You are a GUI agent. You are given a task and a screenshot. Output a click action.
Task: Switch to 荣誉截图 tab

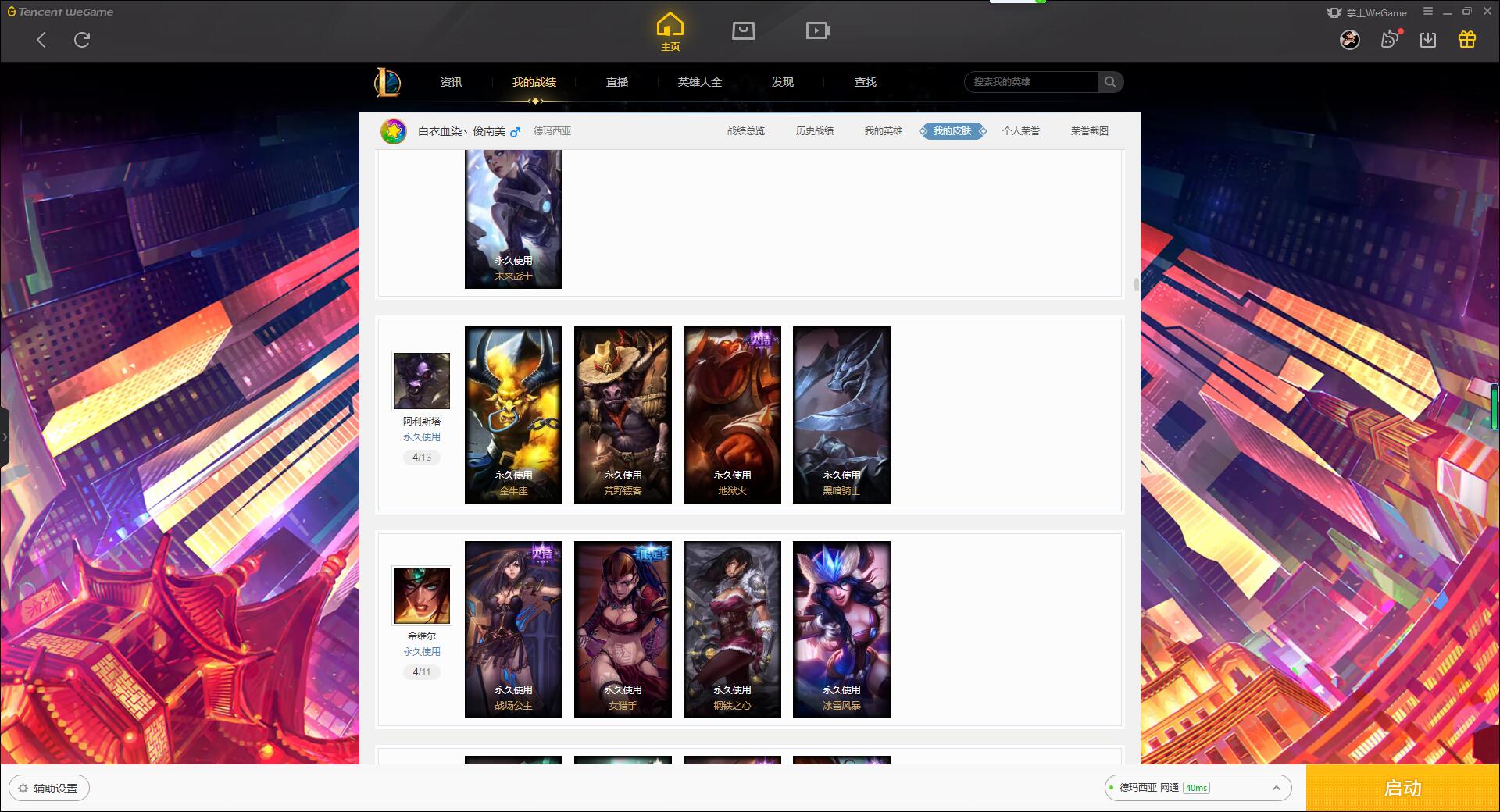click(1090, 131)
